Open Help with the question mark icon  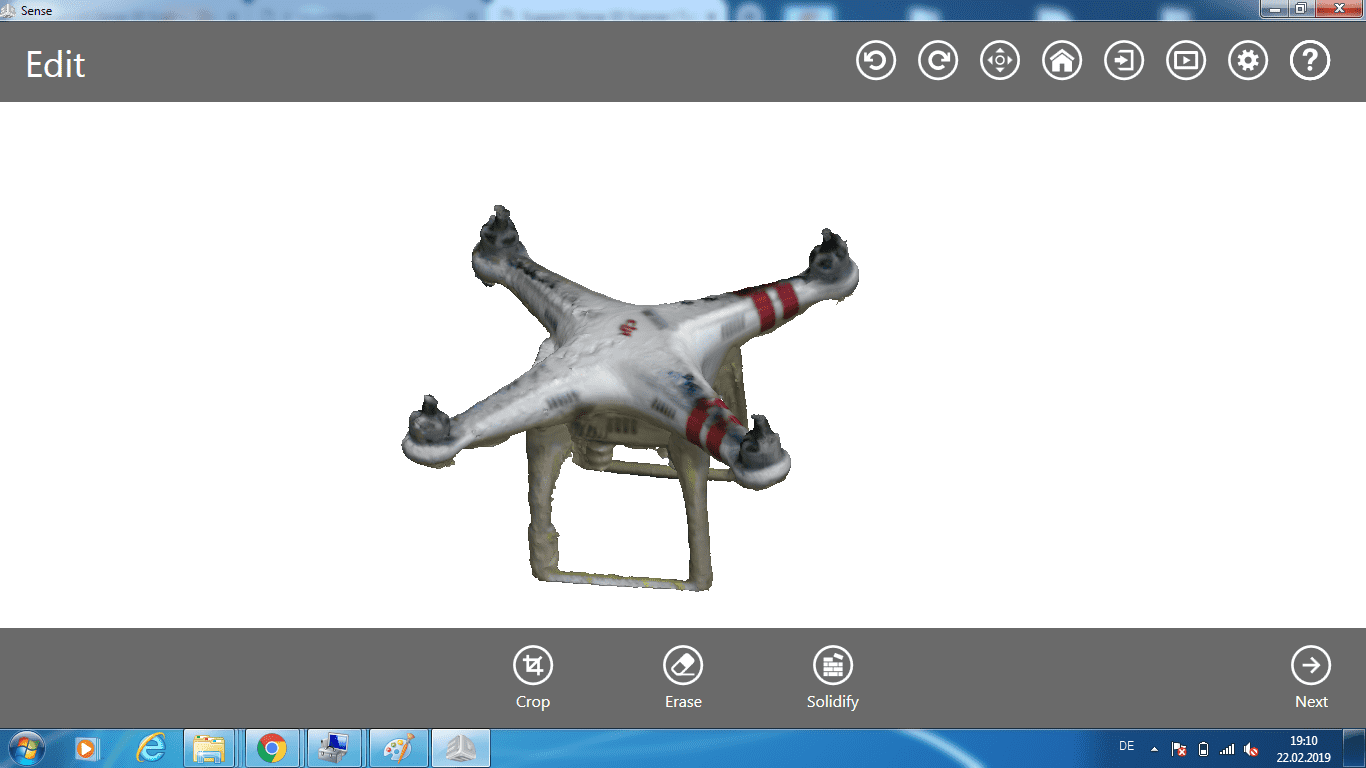(x=1310, y=61)
